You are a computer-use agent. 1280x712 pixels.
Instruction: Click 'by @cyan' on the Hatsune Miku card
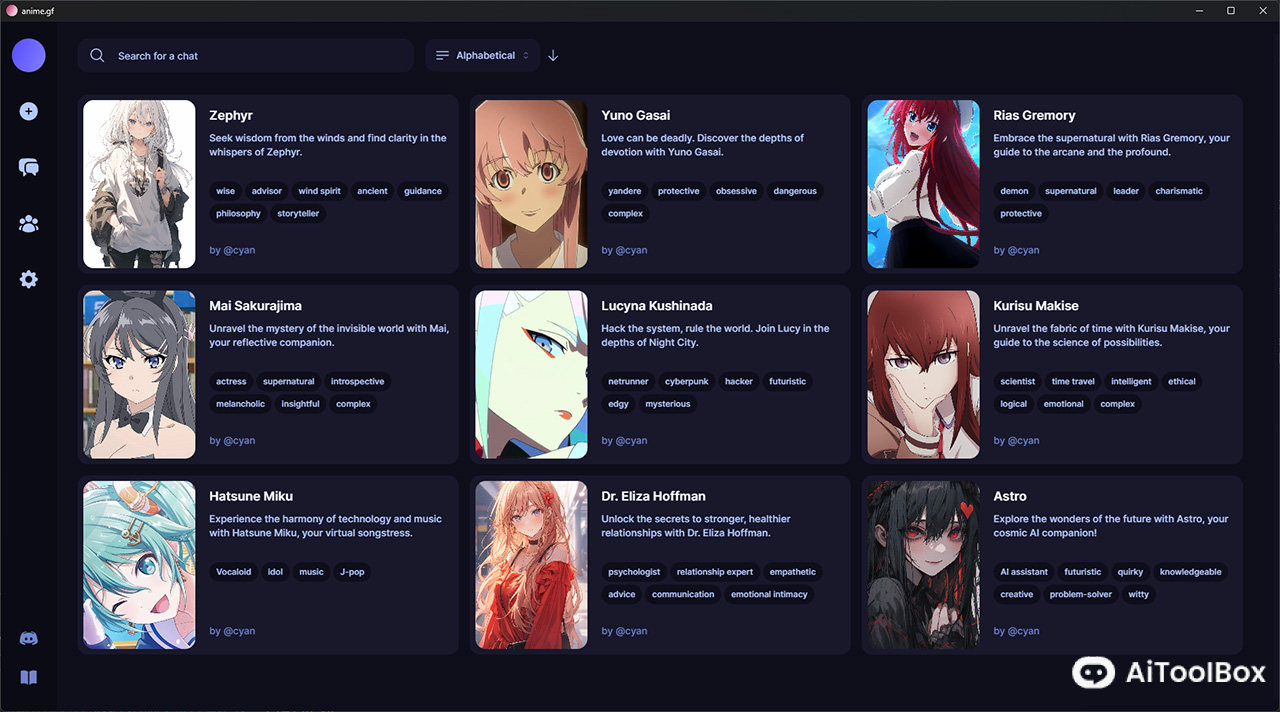coord(232,631)
